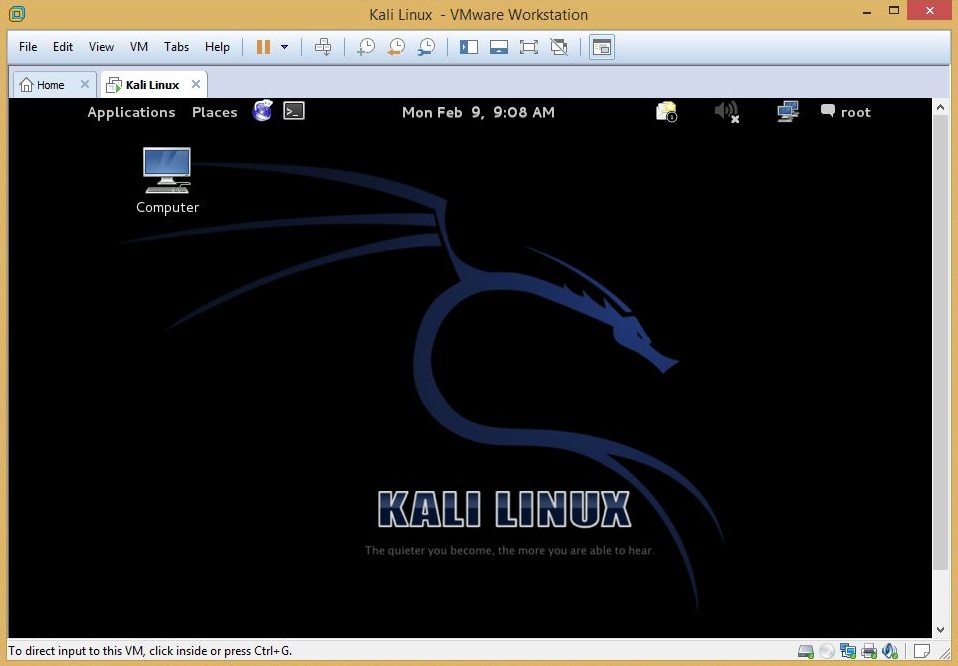The width and height of the screenshot is (958, 666).
Task: Toggle the library sidebar view
Action: [x=469, y=47]
